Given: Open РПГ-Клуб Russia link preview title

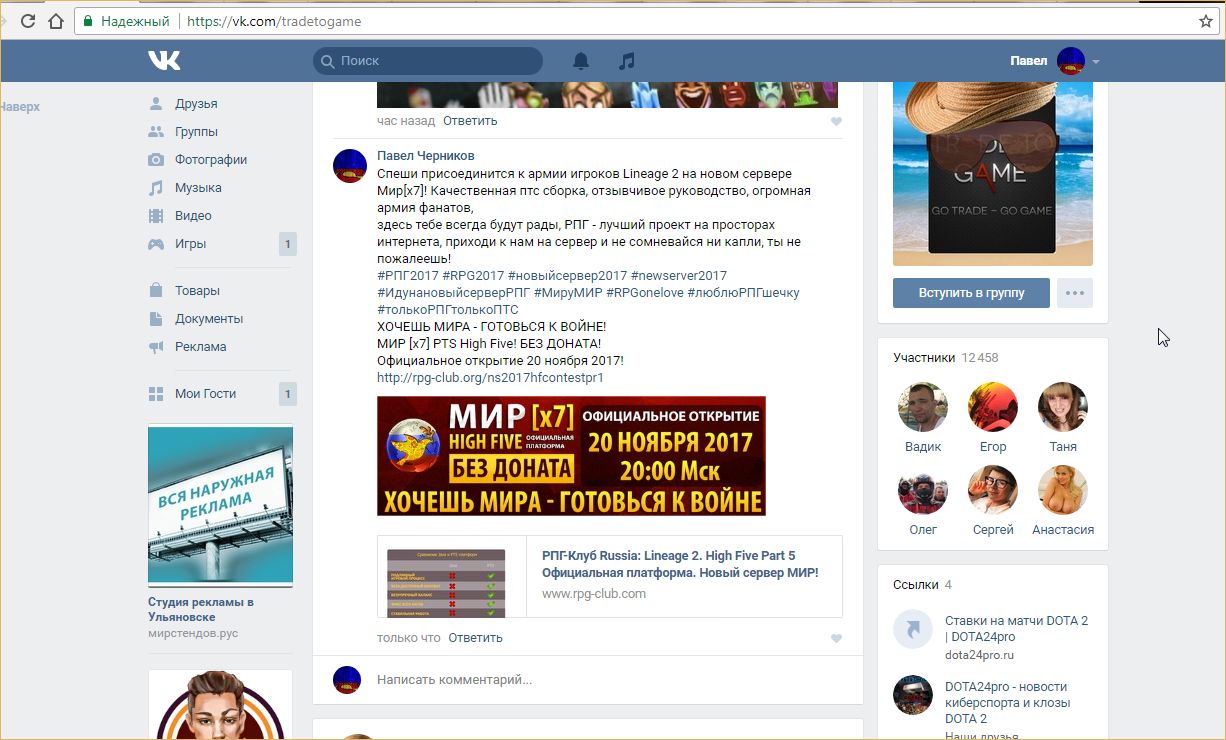Looking at the screenshot, I should point(680,564).
